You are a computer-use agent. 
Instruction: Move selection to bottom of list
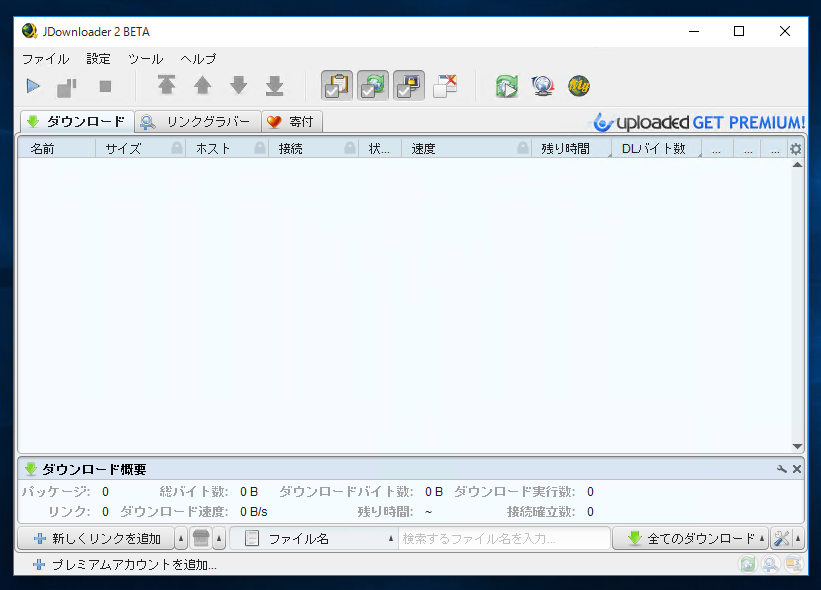[x=274, y=86]
